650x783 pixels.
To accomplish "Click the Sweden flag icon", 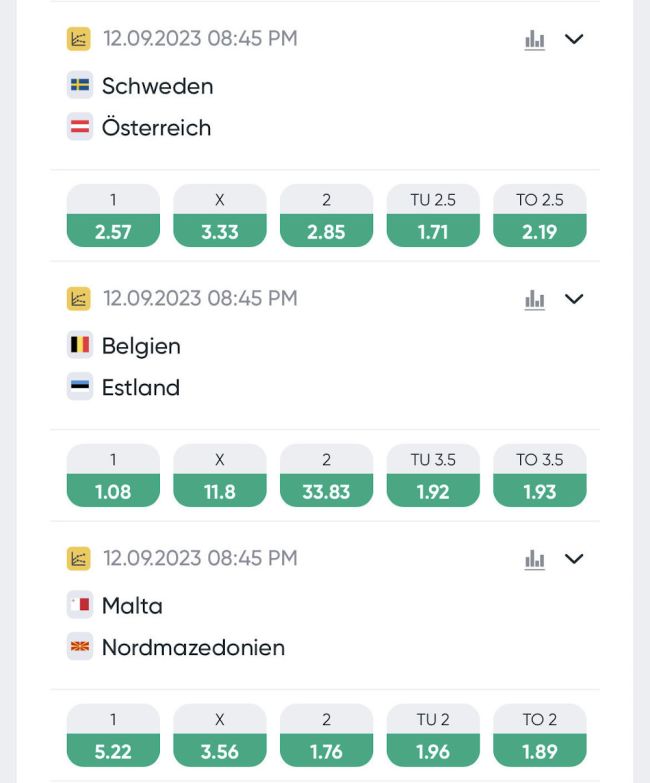I will 80,86.
